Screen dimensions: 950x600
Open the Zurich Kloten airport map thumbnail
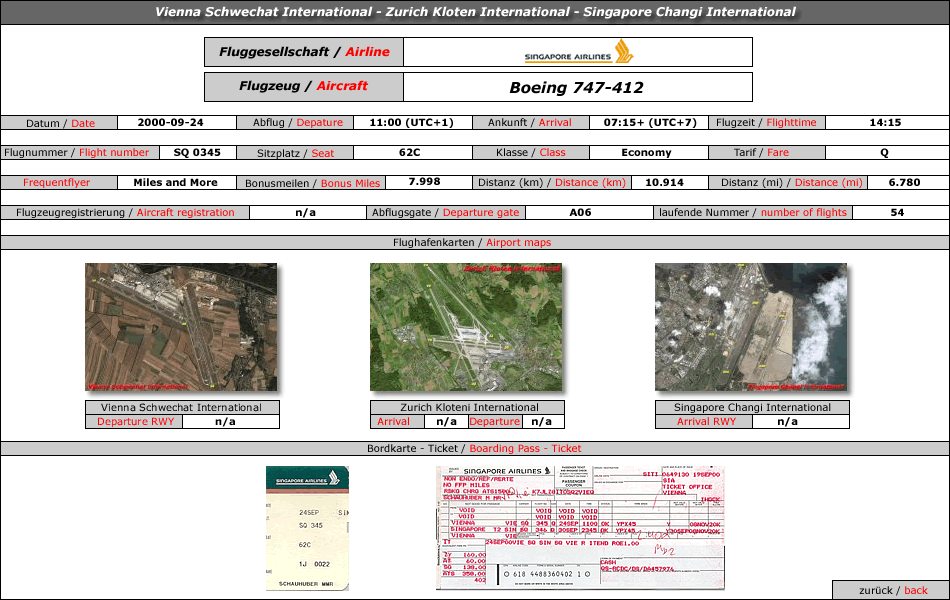coord(466,327)
